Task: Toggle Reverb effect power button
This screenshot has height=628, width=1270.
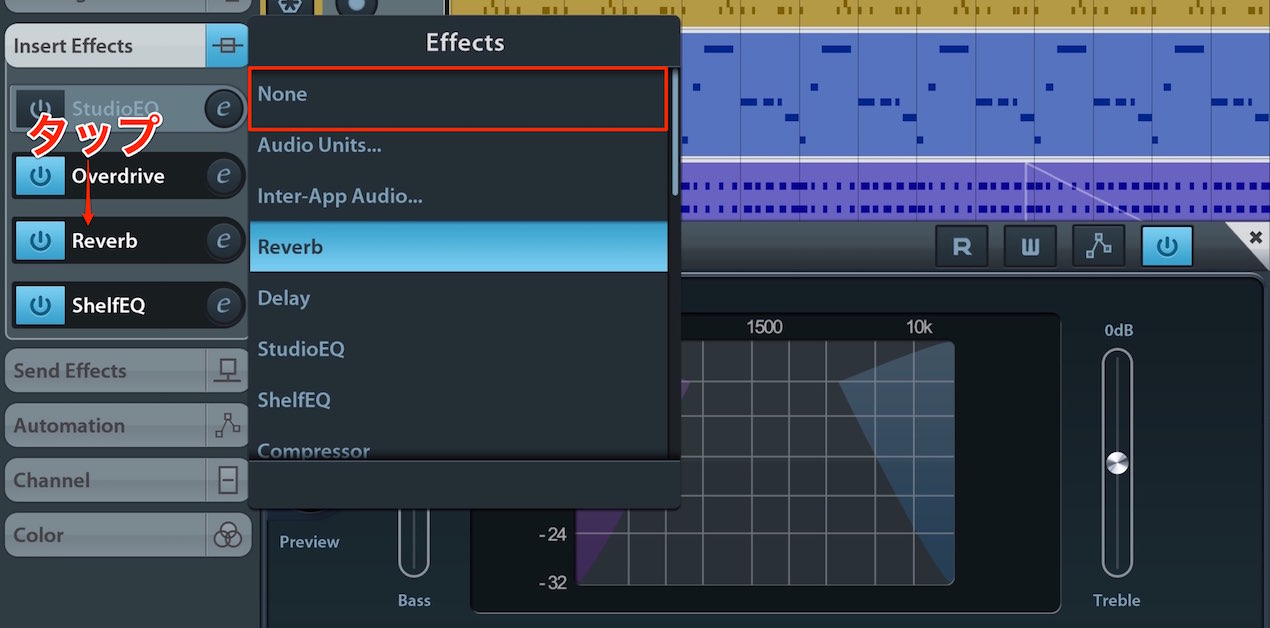Action: pos(40,241)
